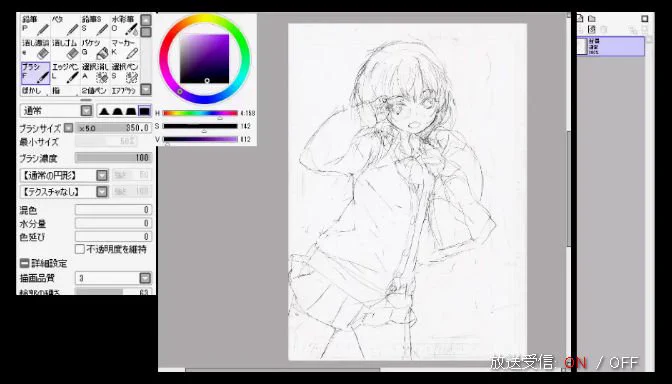Select the ぼかし (Blur) tool
The image size is (672, 384).
pos(36,91)
